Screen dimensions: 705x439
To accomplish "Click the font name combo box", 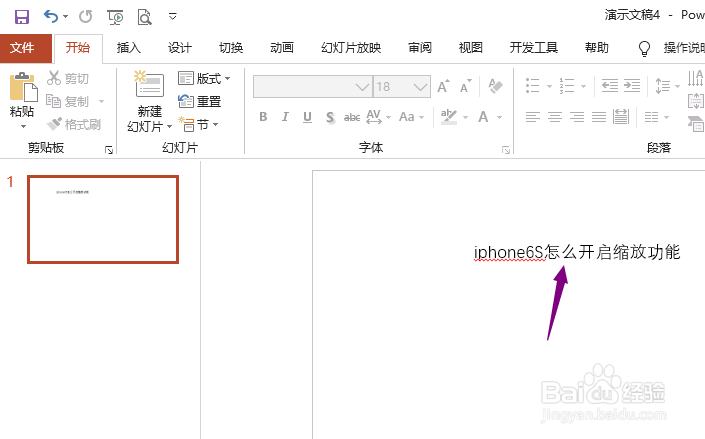I will coord(312,86).
